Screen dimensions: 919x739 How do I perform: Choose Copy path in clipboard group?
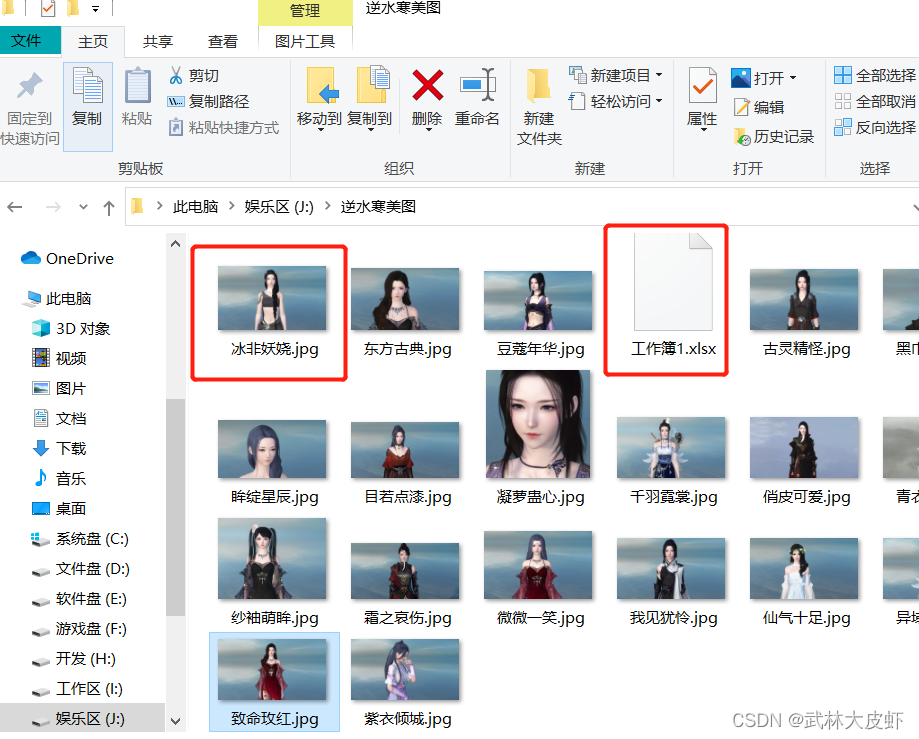click(x=209, y=101)
